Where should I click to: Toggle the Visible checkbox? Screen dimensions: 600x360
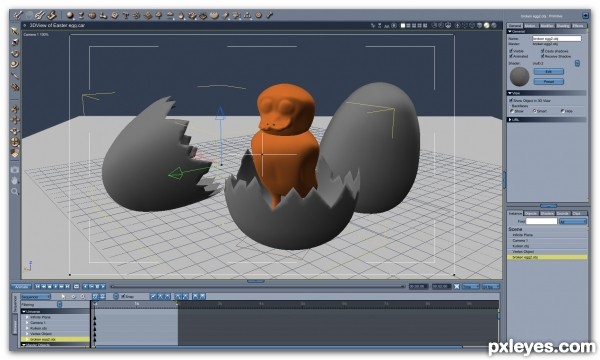pos(511,51)
